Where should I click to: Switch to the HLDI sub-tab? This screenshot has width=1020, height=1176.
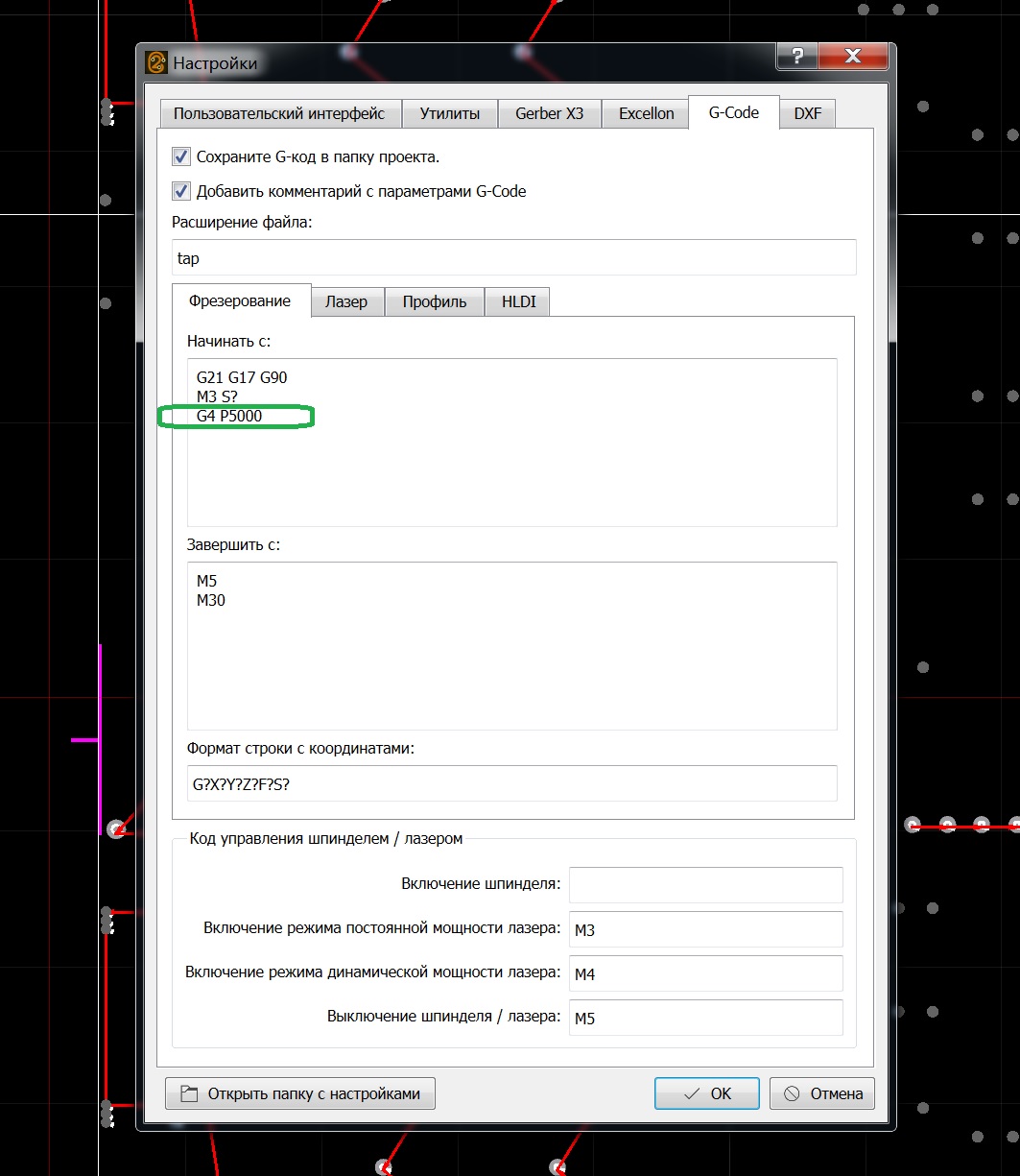pos(518,301)
